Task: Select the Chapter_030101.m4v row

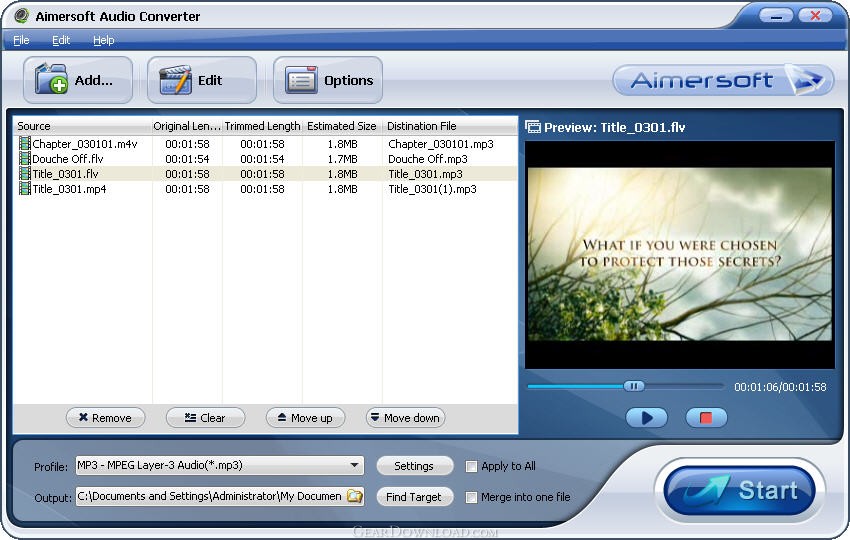Action: [x=266, y=144]
